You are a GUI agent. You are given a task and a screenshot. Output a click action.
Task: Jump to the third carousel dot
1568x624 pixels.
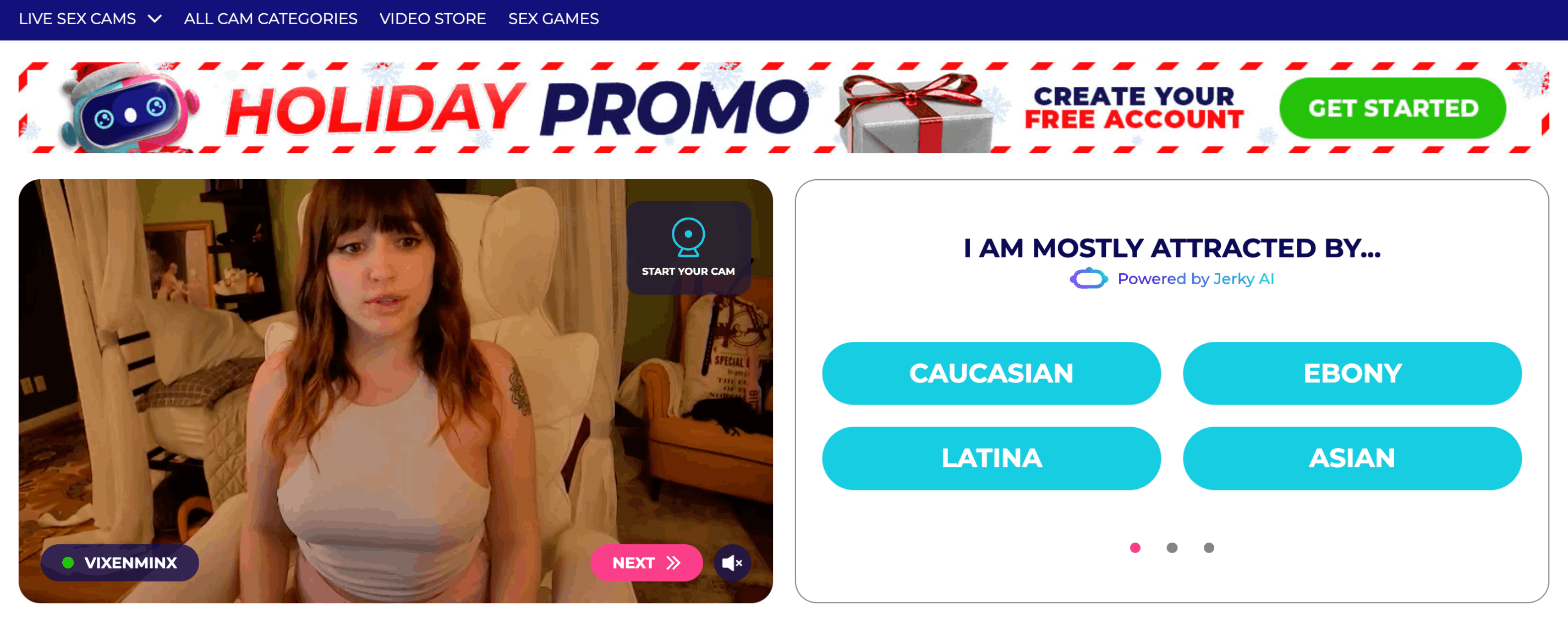pos(1209,548)
